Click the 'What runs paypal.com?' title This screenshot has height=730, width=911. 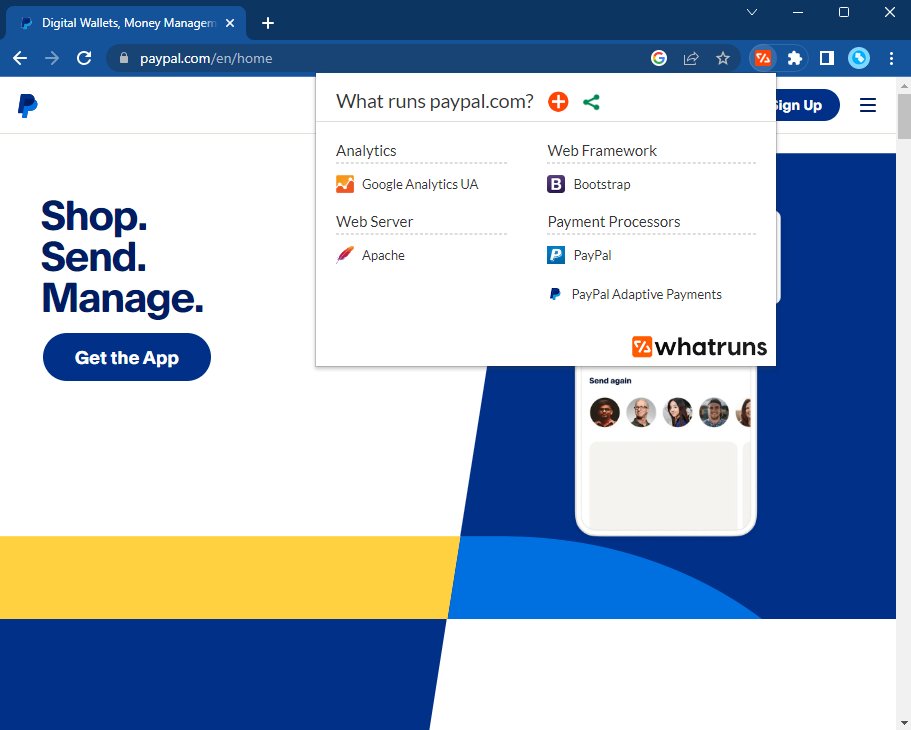(x=435, y=101)
